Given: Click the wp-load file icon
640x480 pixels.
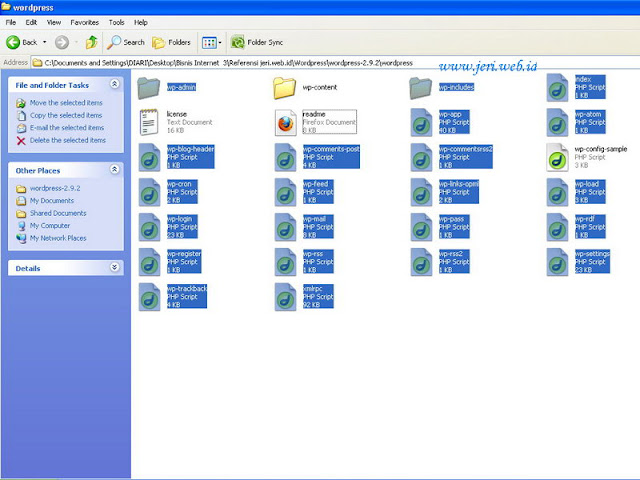Looking at the screenshot, I should click(x=557, y=192).
